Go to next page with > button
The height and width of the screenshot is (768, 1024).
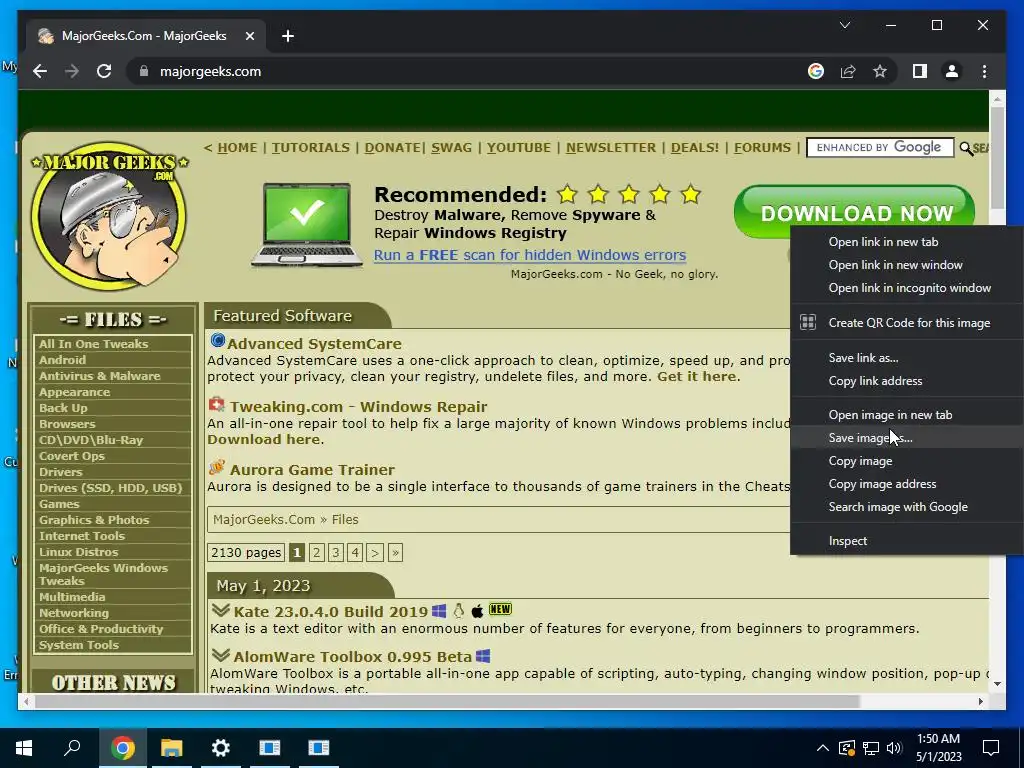[x=375, y=552]
